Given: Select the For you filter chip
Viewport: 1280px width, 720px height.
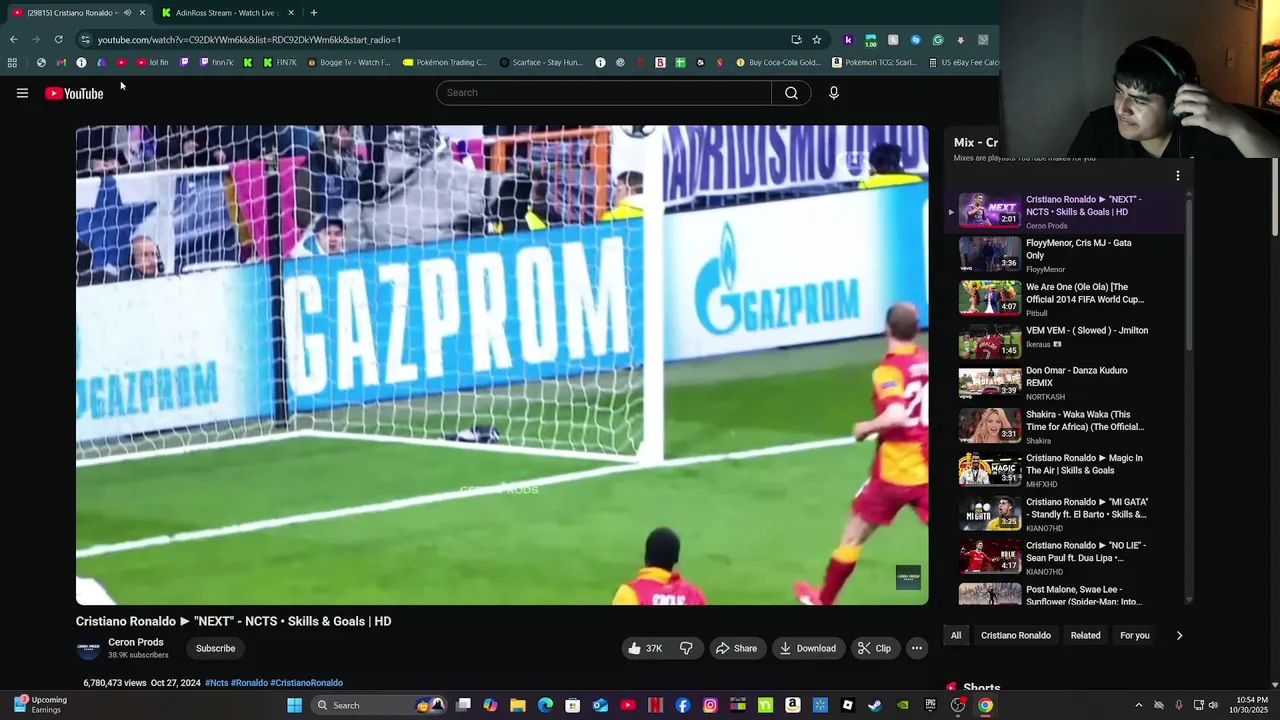Looking at the screenshot, I should [1134, 635].
